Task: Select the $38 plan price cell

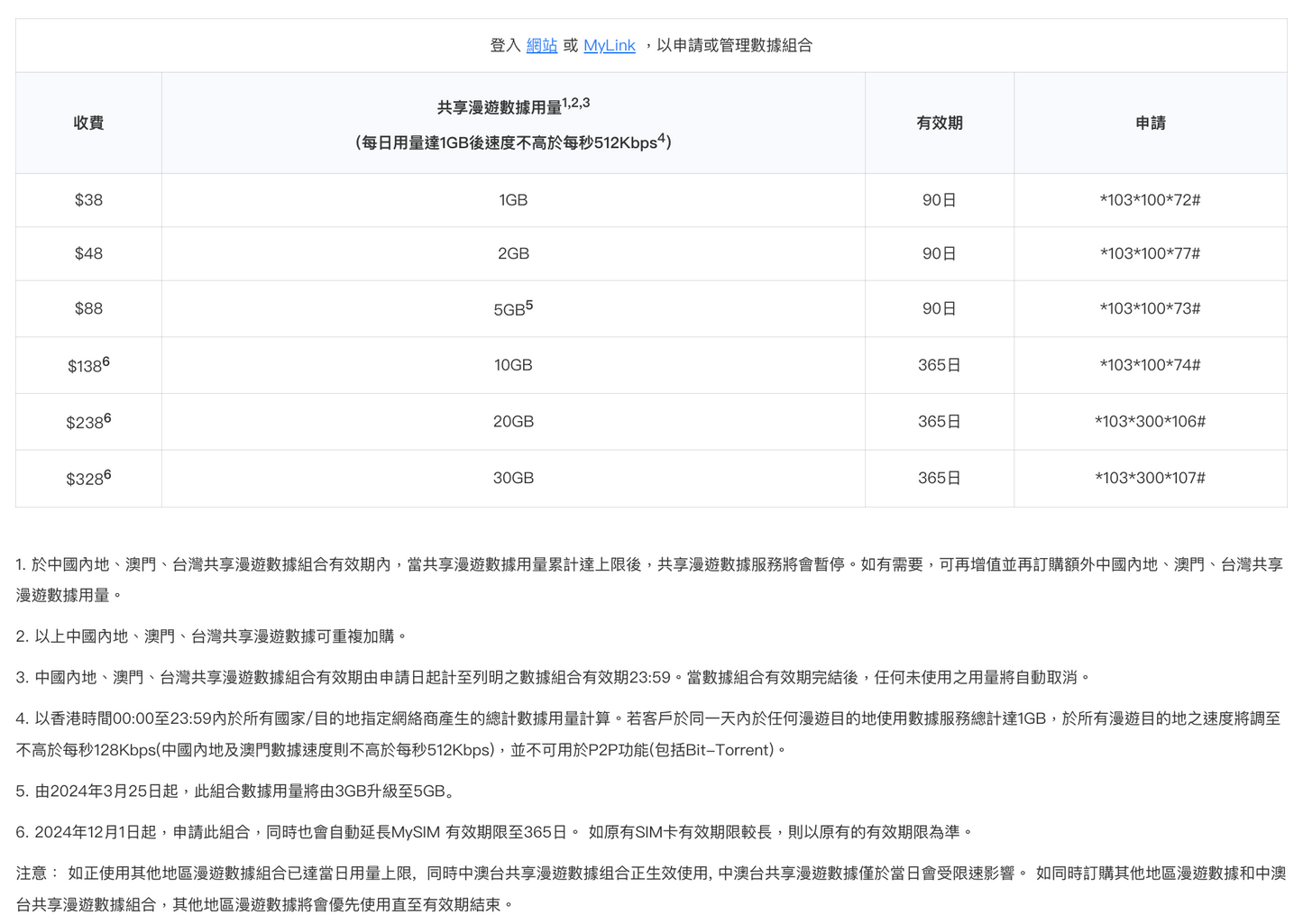Action: coord(87,199)
